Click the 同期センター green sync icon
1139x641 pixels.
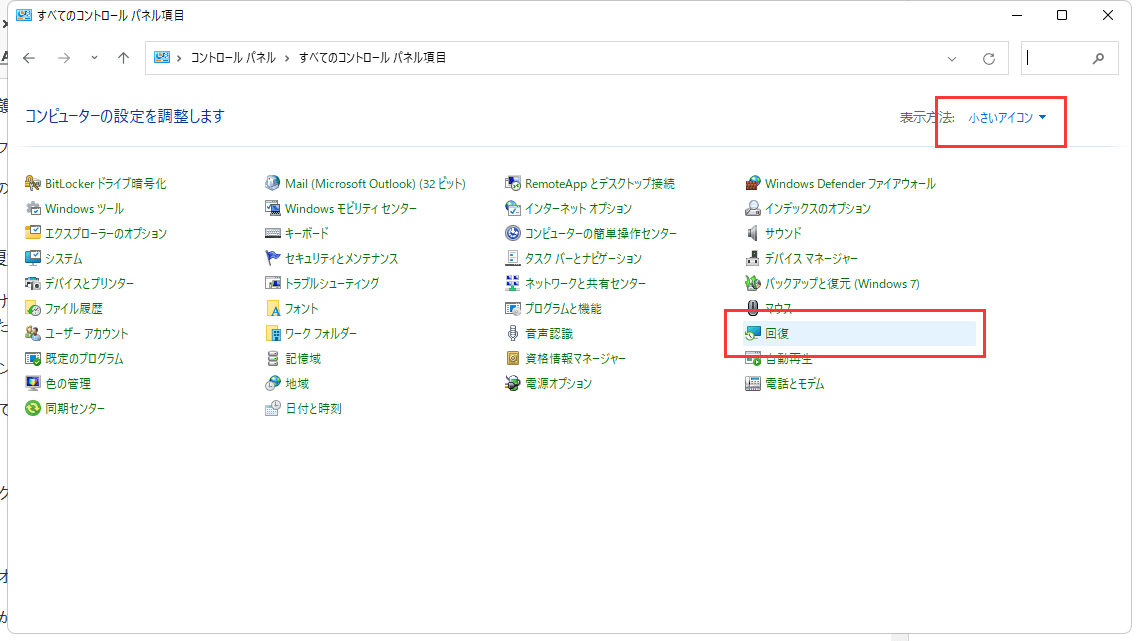pos(33,409)
